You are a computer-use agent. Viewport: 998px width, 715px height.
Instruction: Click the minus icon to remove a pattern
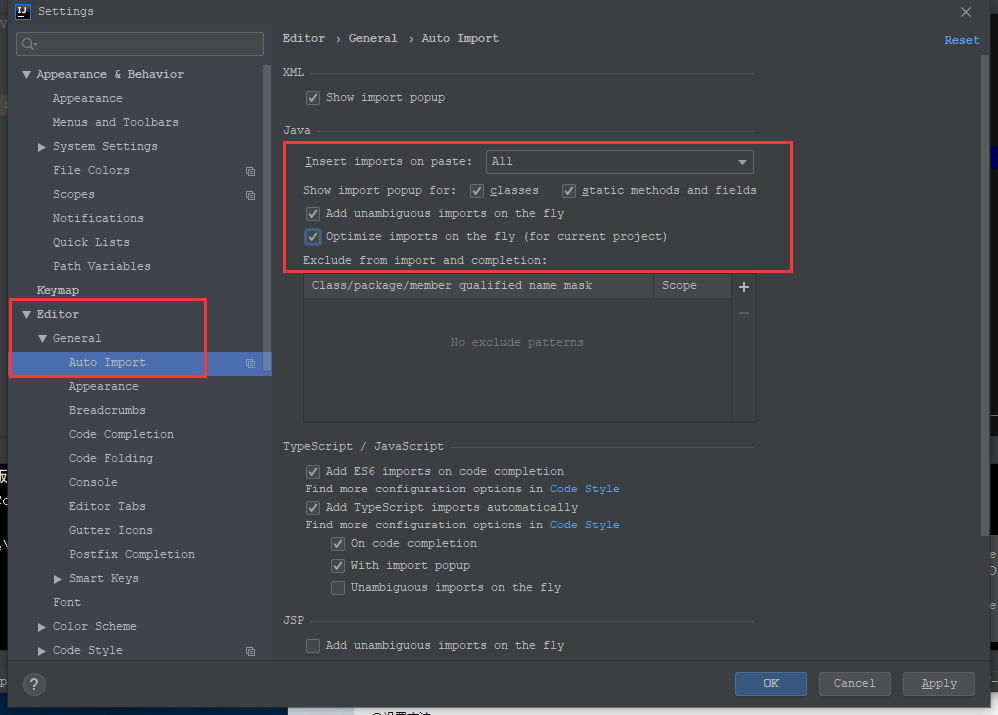[743, 313]
